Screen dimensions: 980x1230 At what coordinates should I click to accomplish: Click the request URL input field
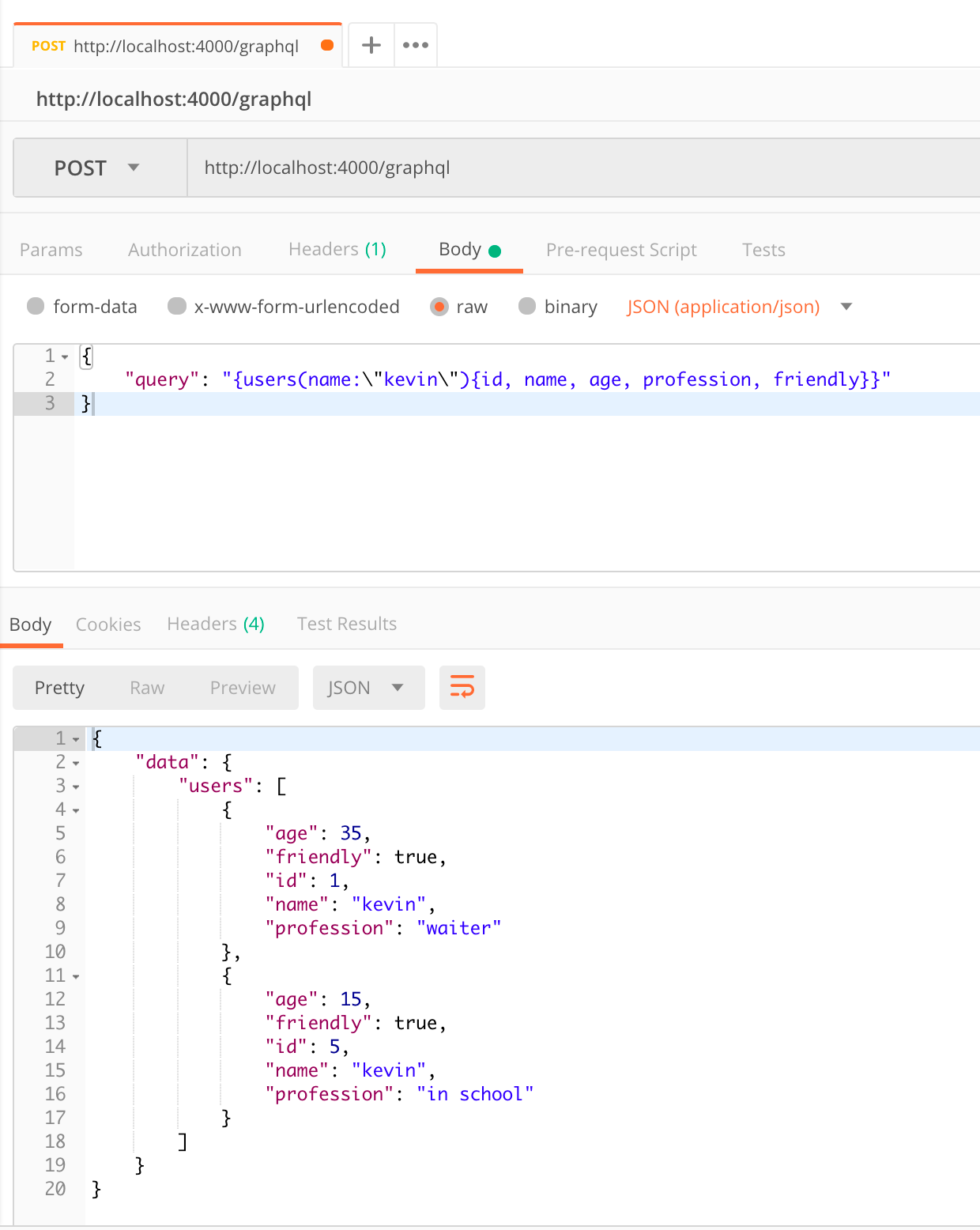click(553, 168)
